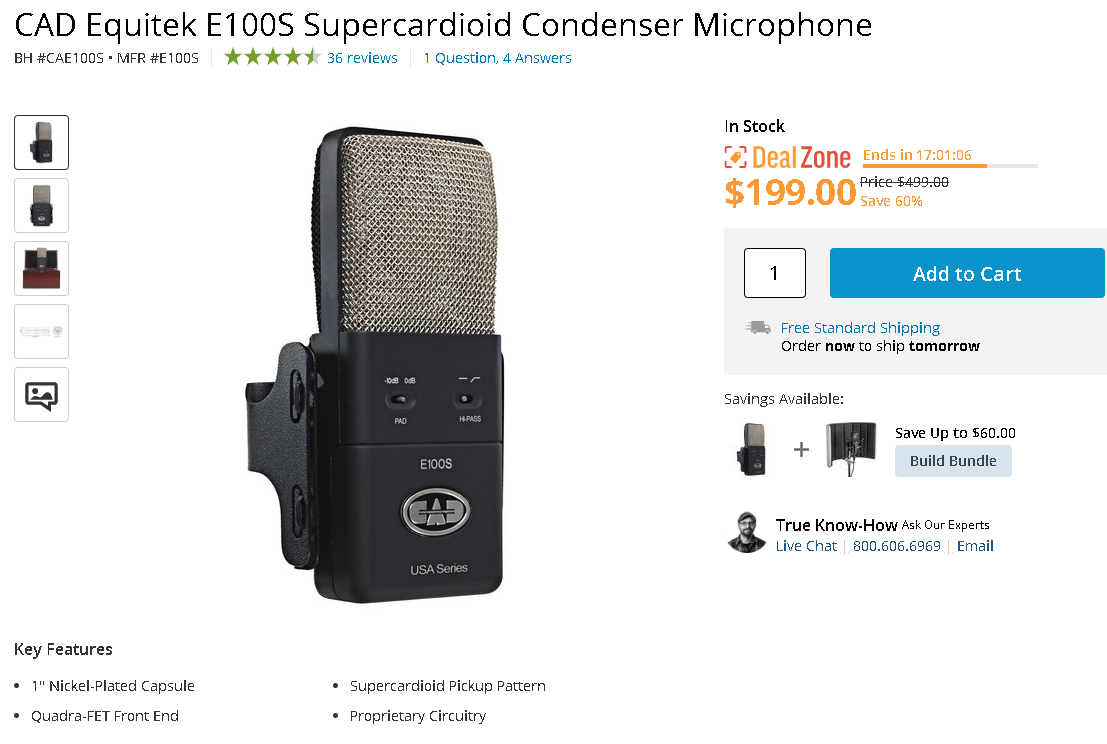Click the Deal Zone tag icon
Screen dimensions: 1107x744
click(736, 157)
